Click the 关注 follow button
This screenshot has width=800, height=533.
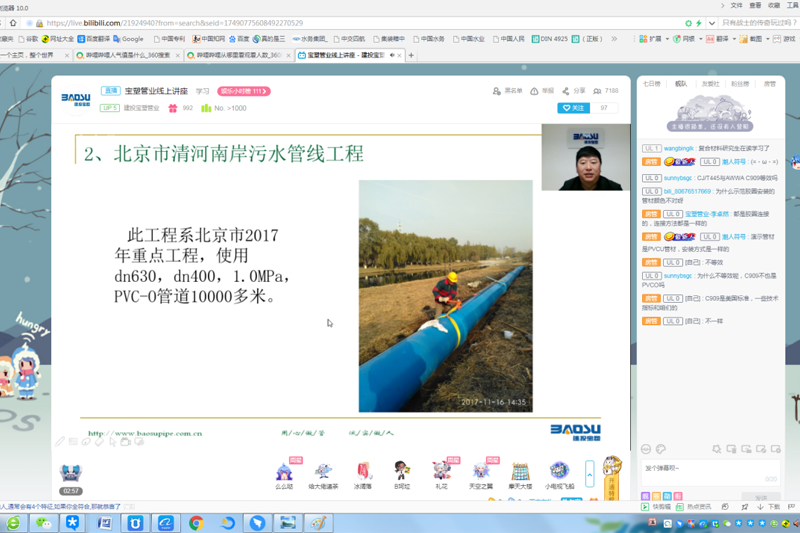click(x=573, y=108)
